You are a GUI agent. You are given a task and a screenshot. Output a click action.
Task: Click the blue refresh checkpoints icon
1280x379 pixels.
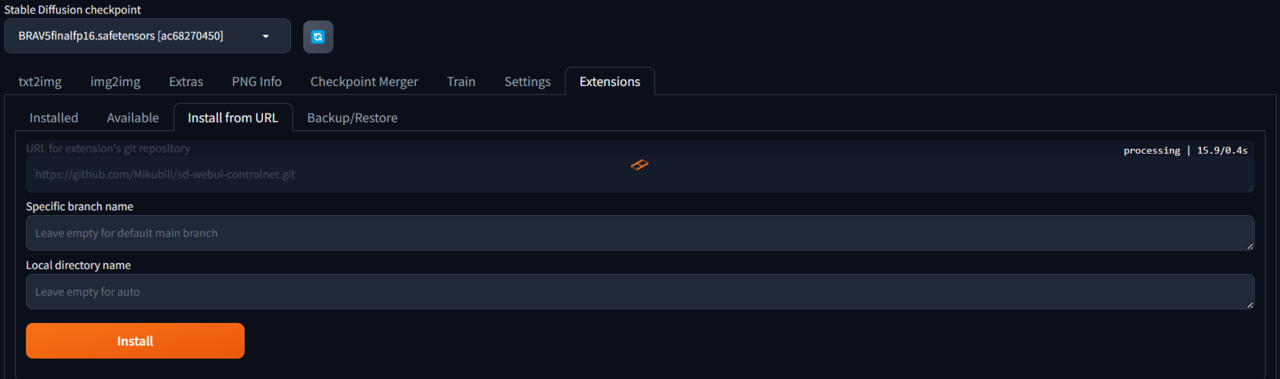click(x=318, y=37)
